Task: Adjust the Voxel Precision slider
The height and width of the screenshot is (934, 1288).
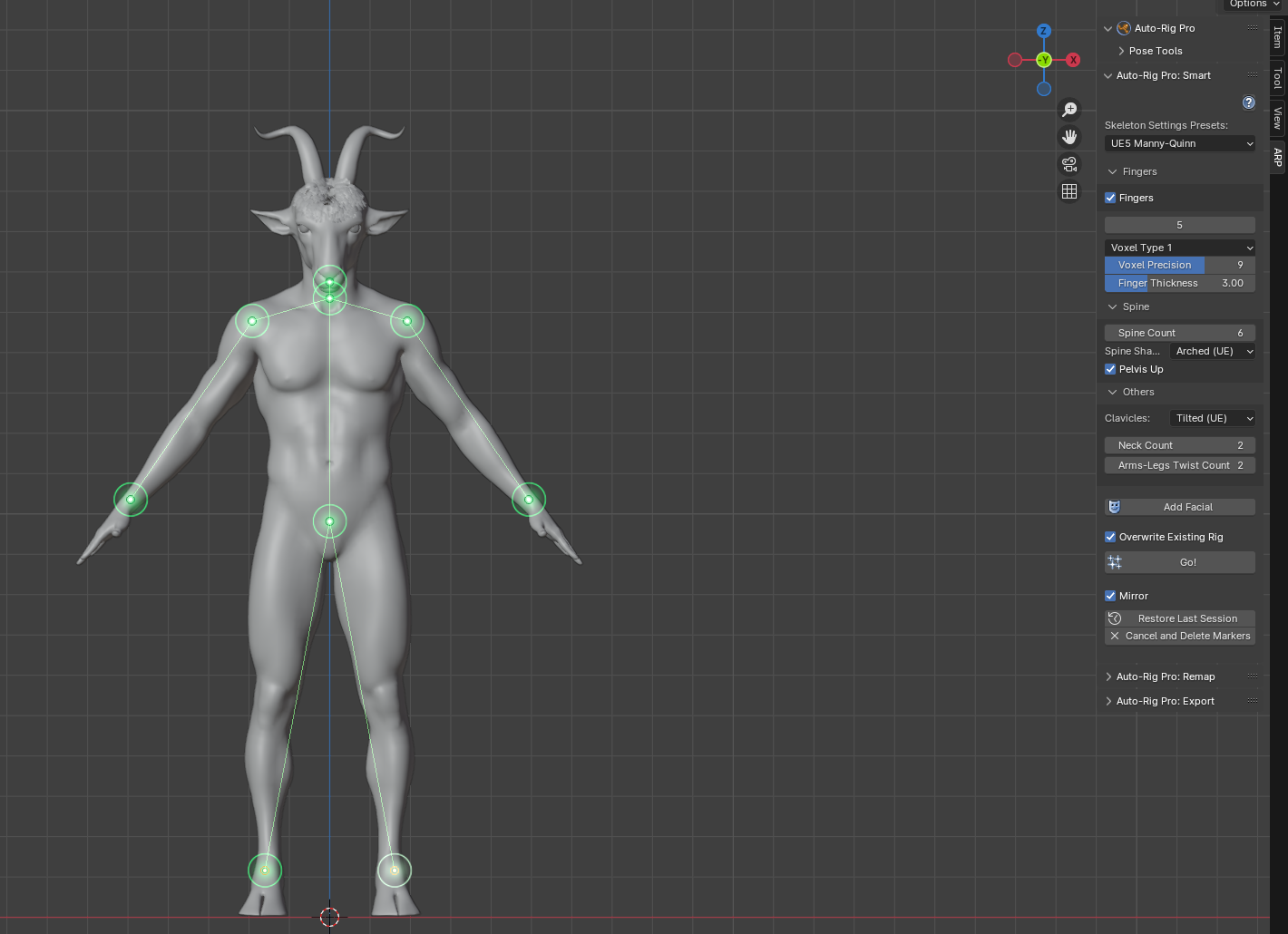Action: click(1180, 265)
